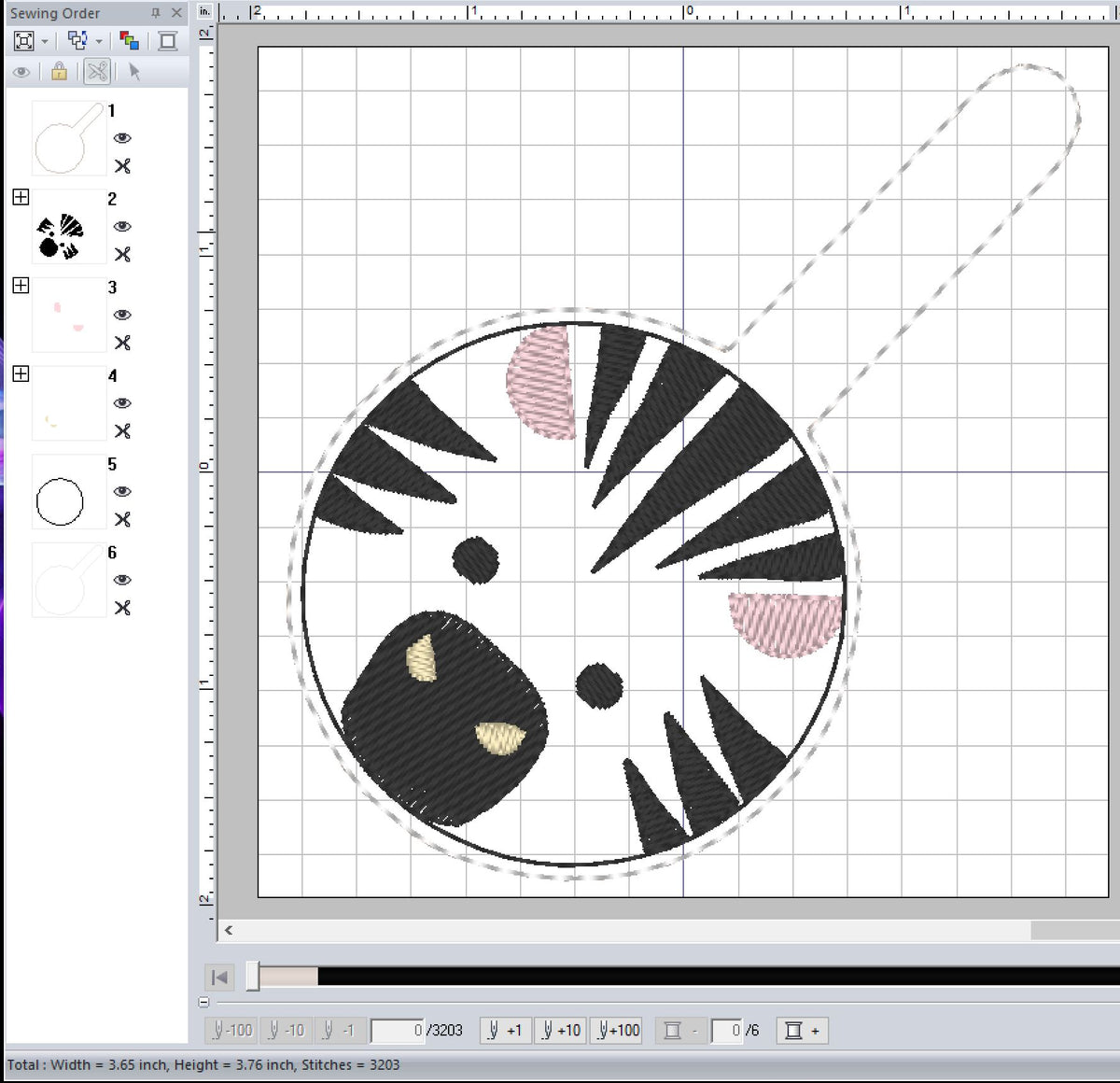This screenshot has width=1120, height=1083.
Task: Expand sewing order item 3 using its plus box
Action: (21, 286)
